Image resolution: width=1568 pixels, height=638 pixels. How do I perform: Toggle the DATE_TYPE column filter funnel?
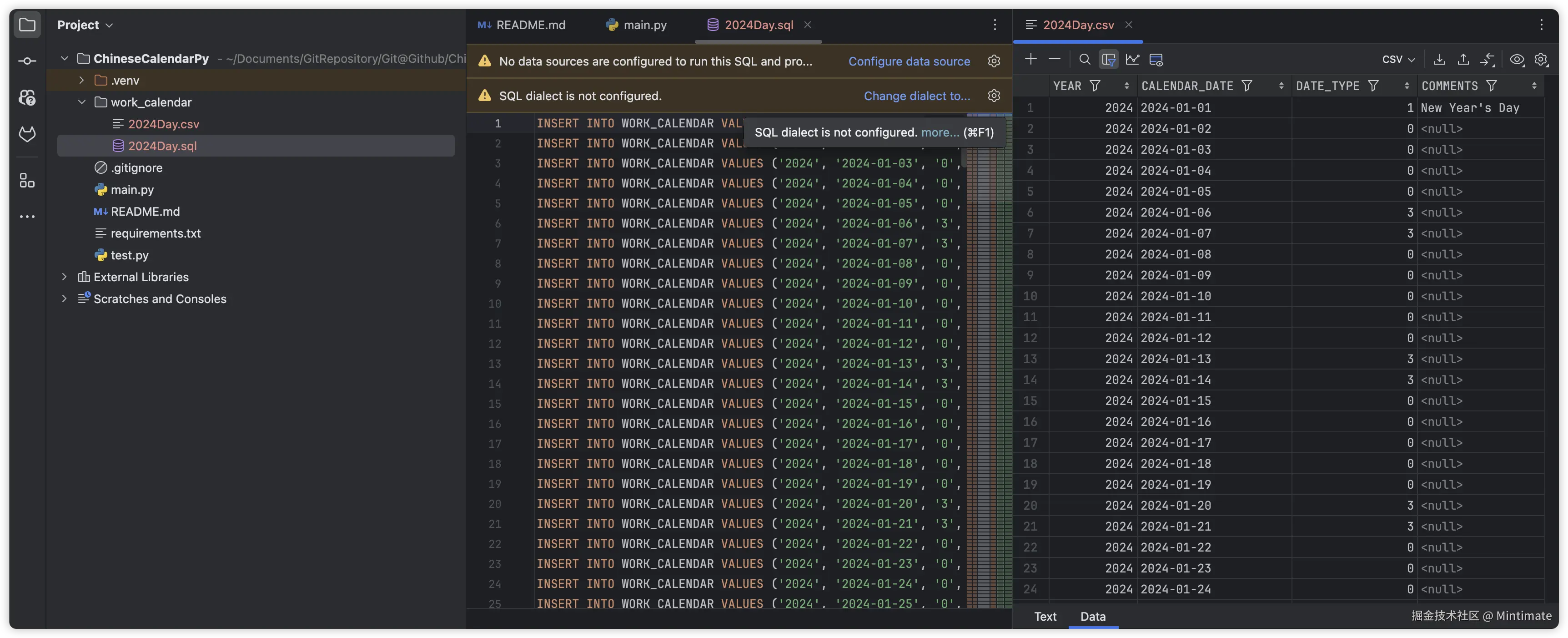[1373, 86]
